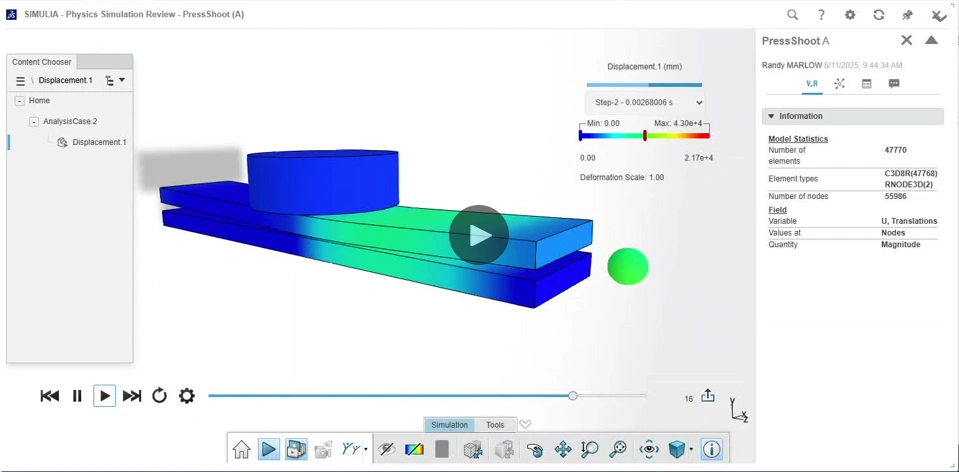Click the boxed Play button in playback bar
The height and width of the screenshot is (472, 959).
tap(105, 396)
